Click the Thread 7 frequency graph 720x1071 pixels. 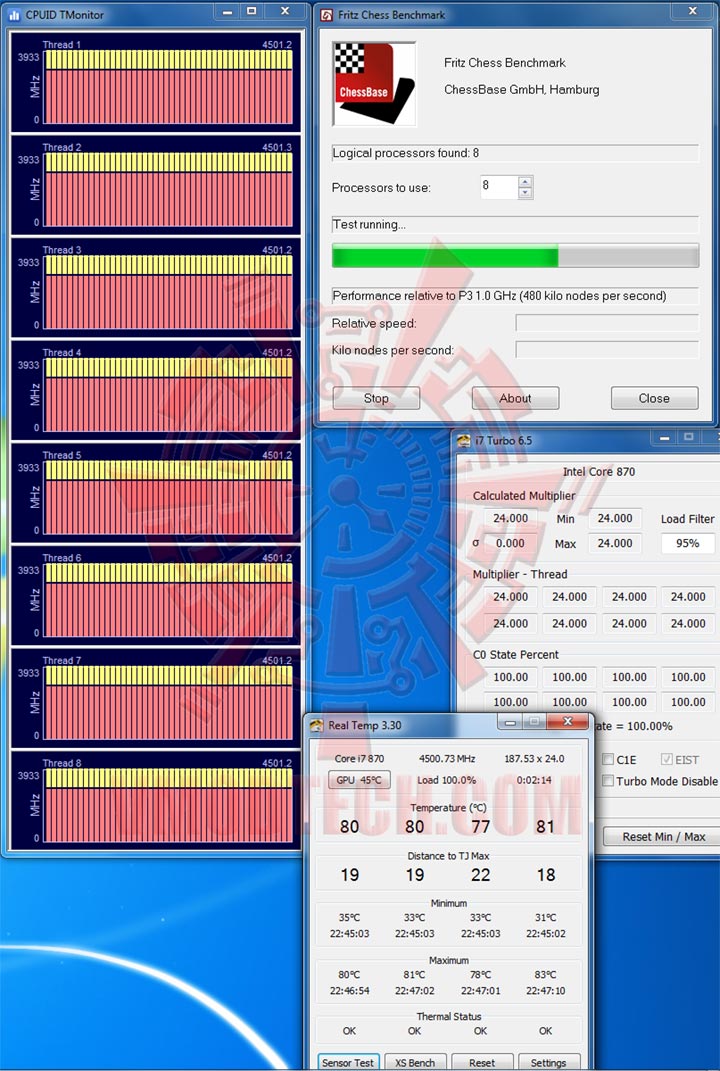[x=169, y=702]
